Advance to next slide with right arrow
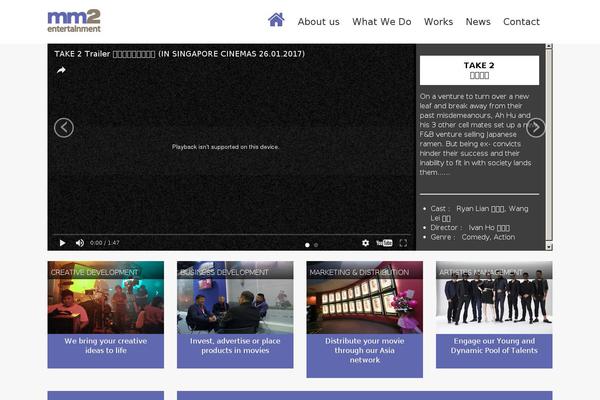The height and width of the screenshot is (400, 600). click(535, 127)
